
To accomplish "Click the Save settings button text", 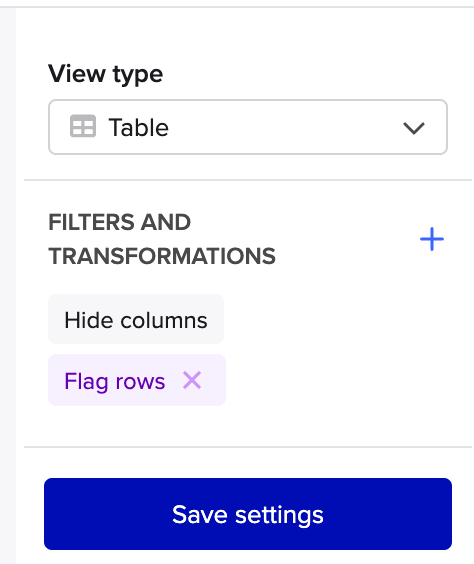I will coord(248,515).
